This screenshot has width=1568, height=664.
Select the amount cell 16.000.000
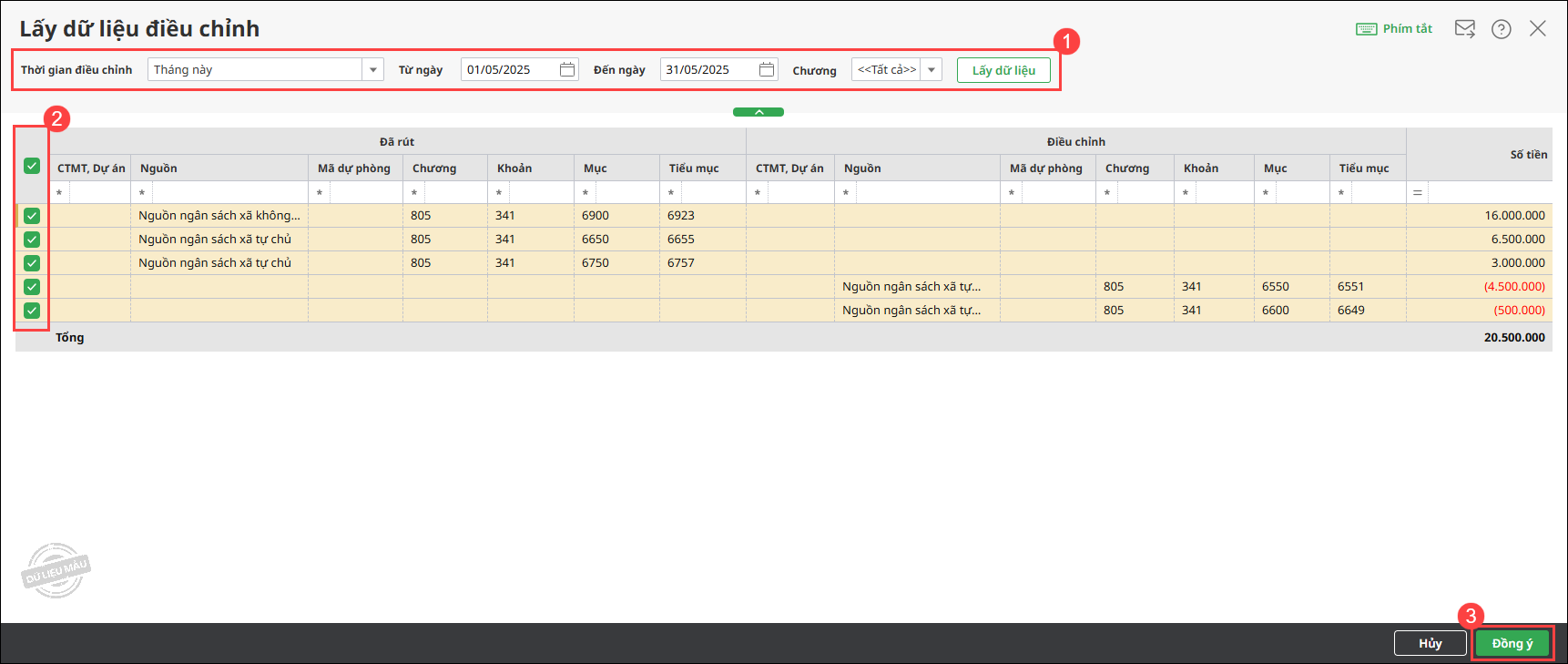pos(1480,216)
